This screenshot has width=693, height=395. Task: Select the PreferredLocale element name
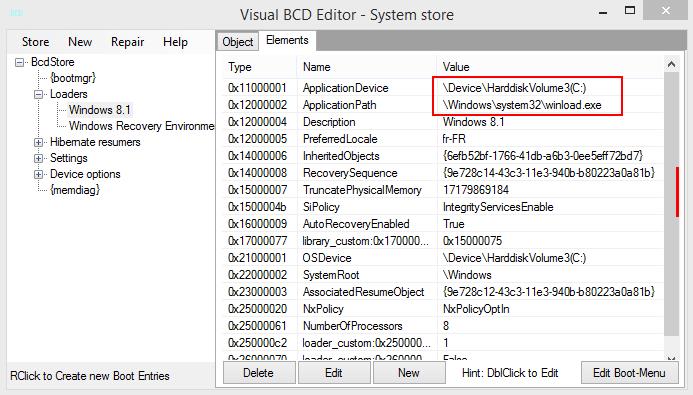(340, 139)
